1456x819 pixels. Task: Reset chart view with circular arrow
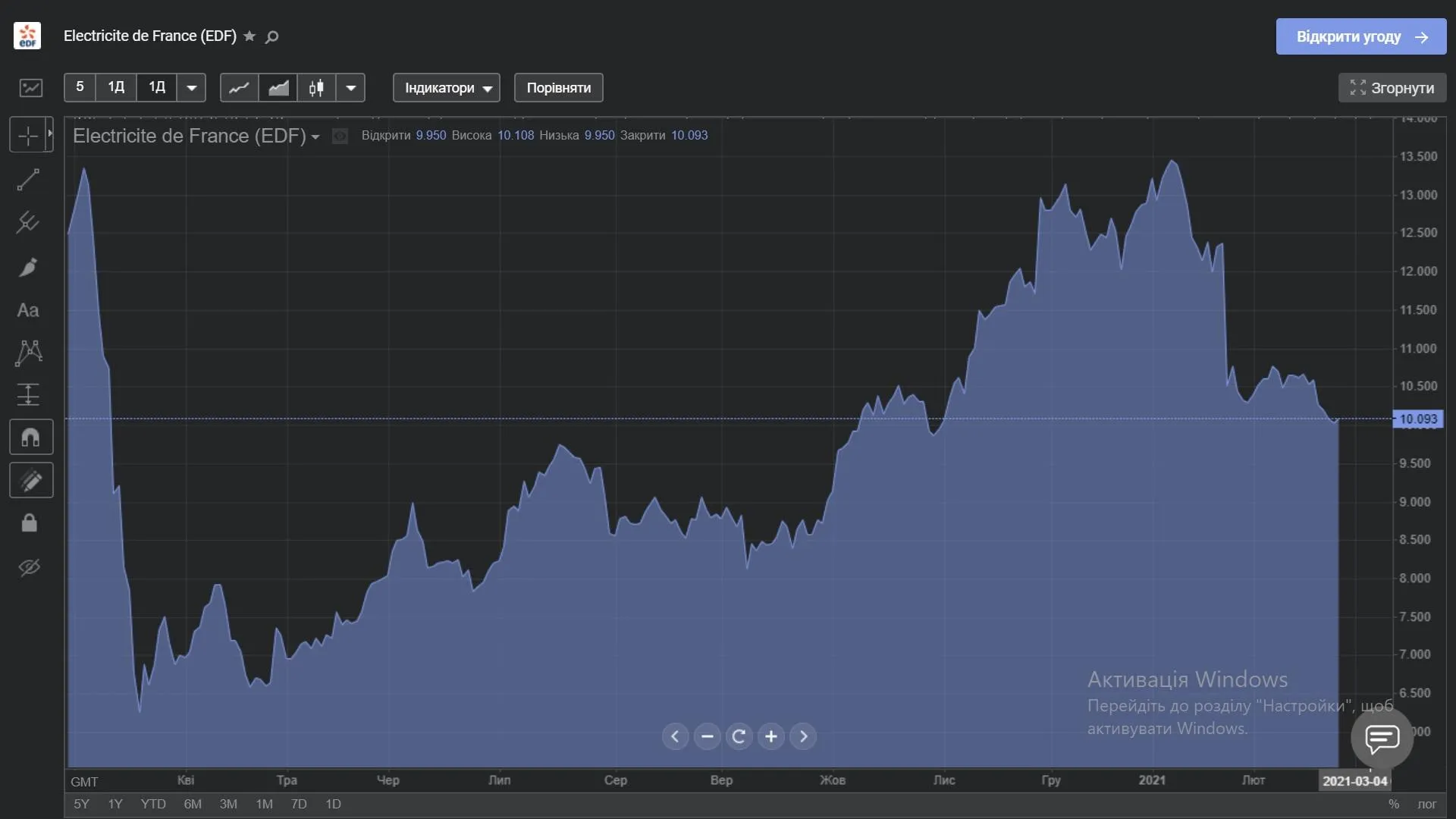tap(739, 736)
